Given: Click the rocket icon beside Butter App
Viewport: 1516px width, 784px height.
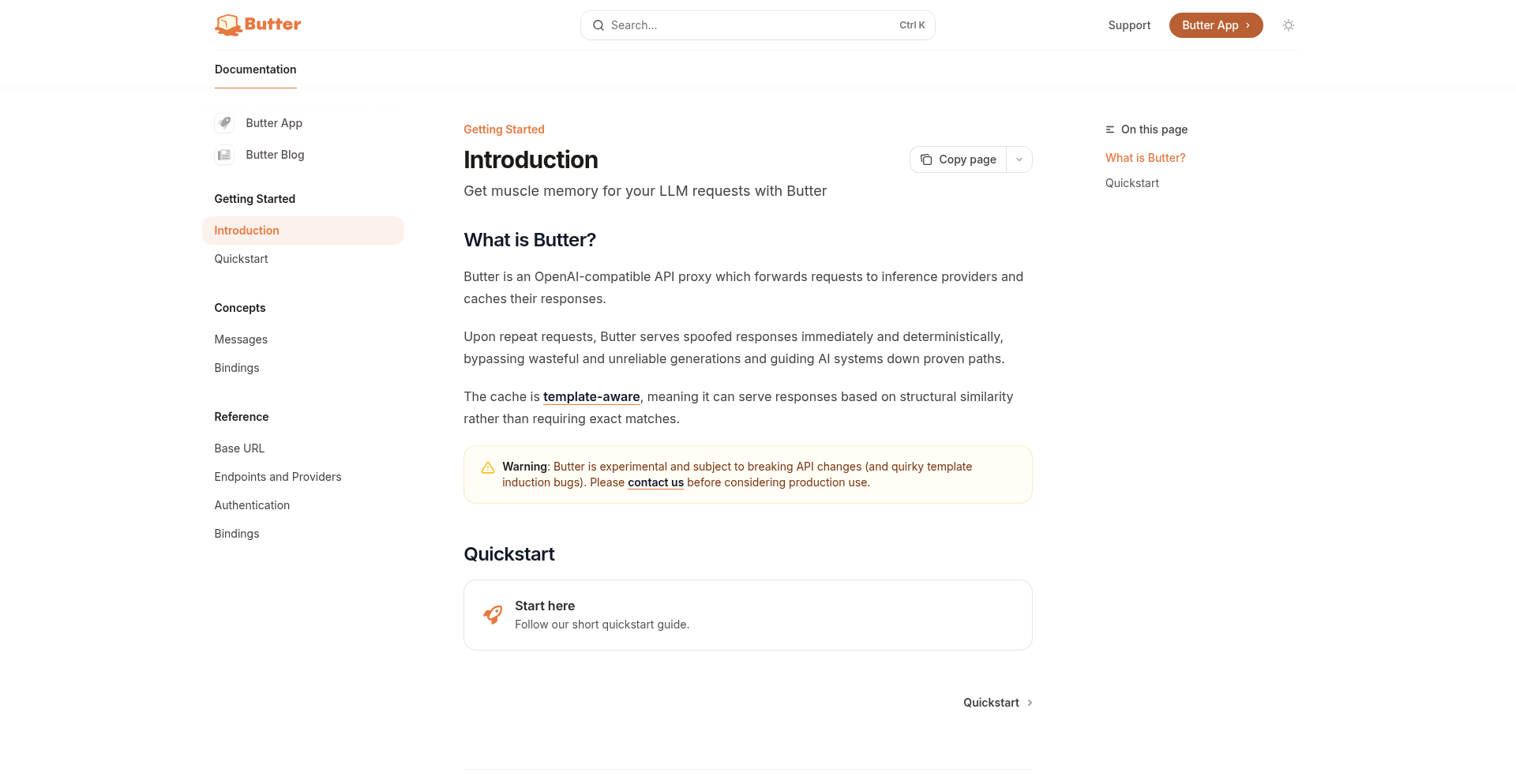Looking at the screenshot, I should tap(225, 123).
